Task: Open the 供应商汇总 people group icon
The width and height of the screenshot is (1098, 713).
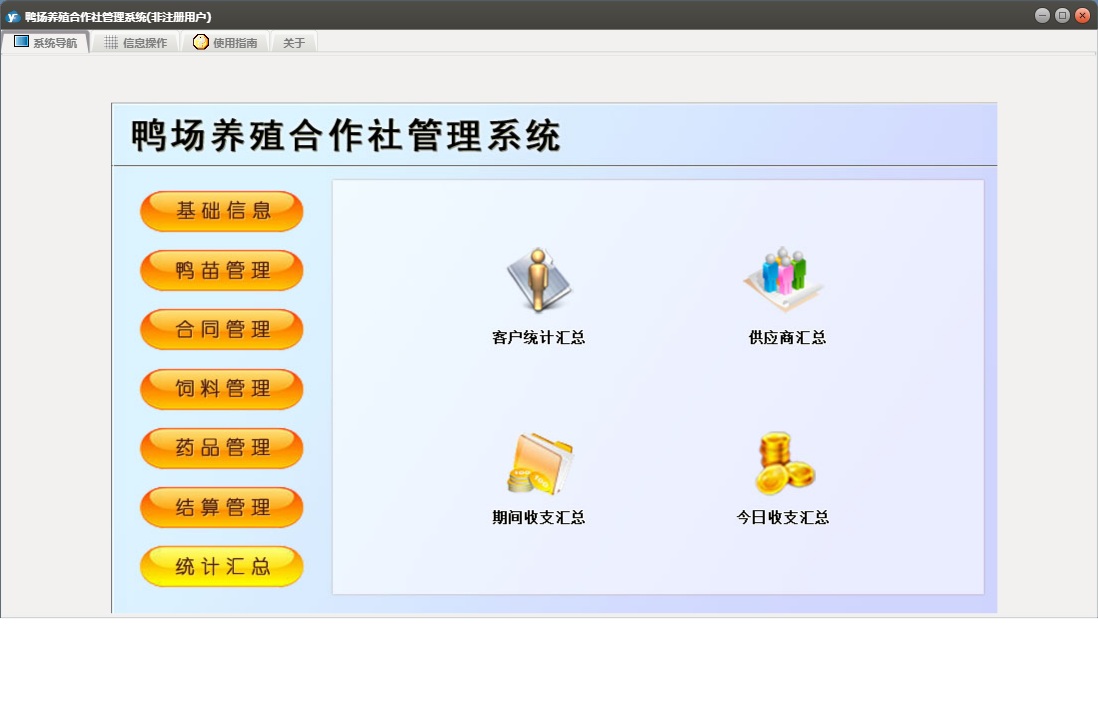Action: (784, 279)
